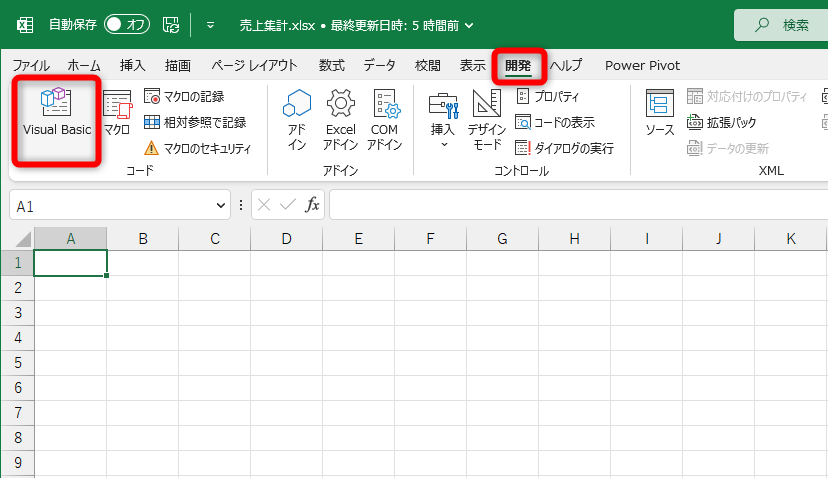Switch to the 表示 tab

click(473, 65)
